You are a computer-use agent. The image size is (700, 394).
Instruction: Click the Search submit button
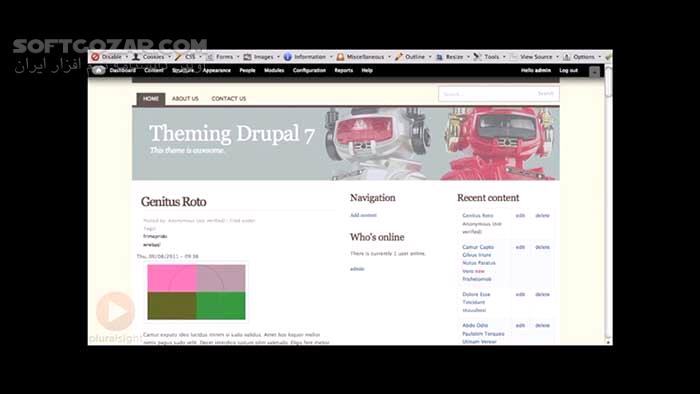[x=546, y=94]
